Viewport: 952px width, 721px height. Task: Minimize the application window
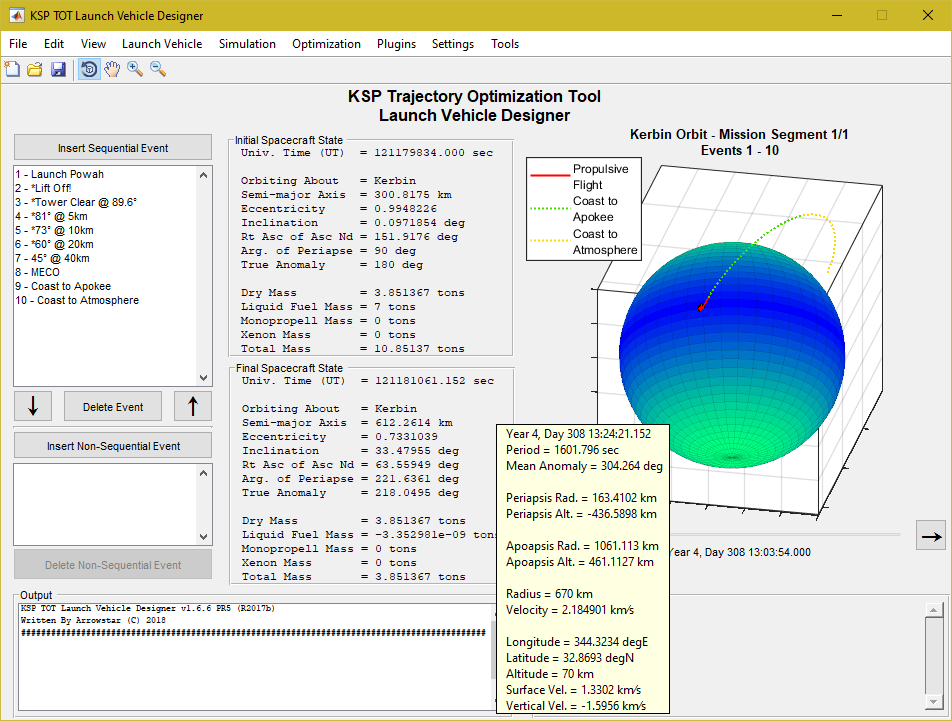[x=837, y=15]
